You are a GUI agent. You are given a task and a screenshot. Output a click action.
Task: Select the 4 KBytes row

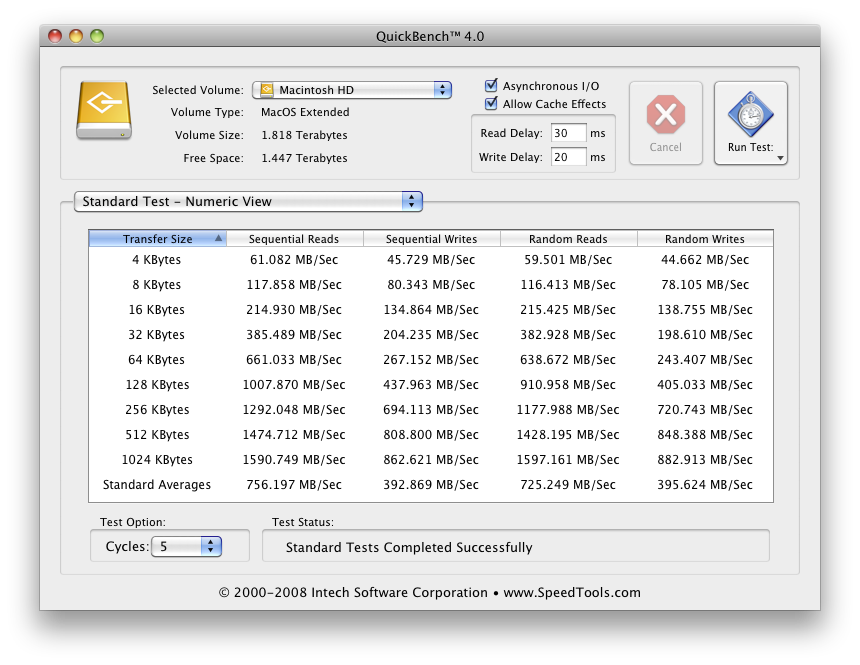(x=431, y=260)
